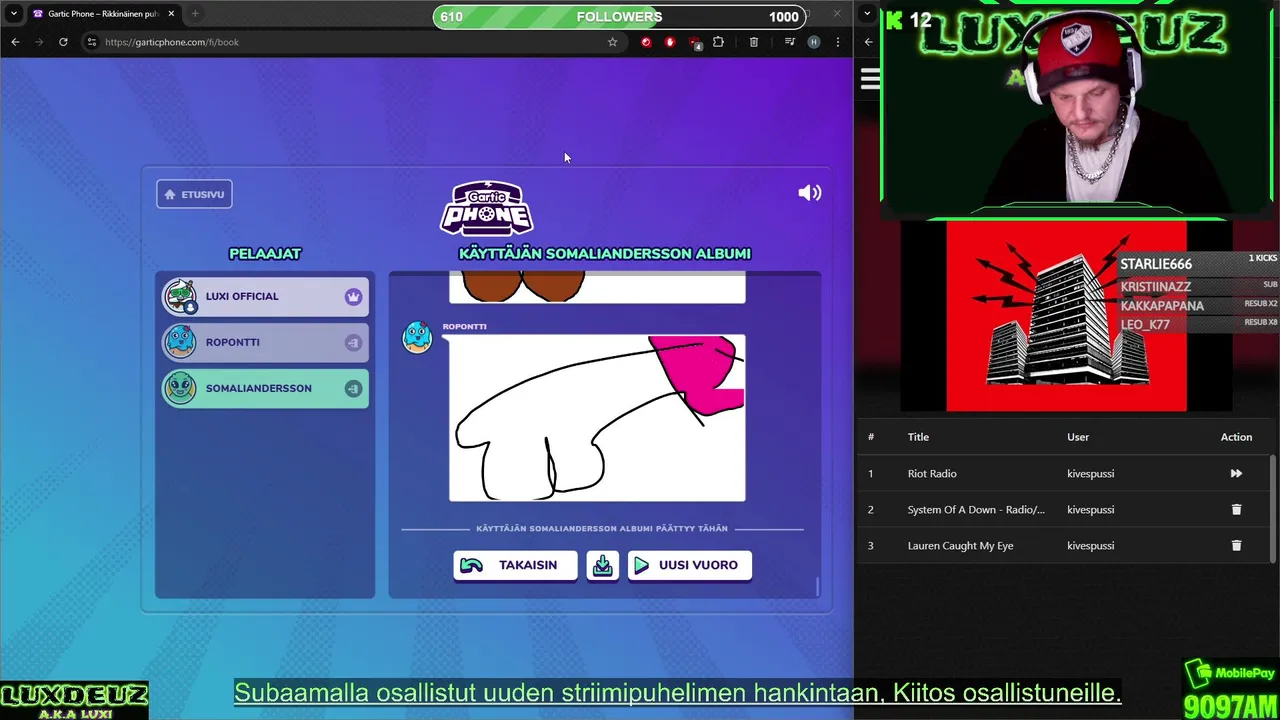
Task: Open the browser extensions puzzle icon
Action: tap(718, 42)
